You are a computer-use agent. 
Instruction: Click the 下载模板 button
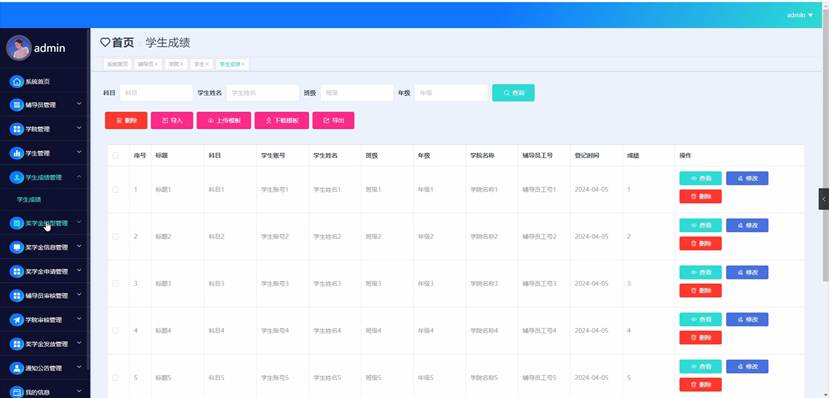(x=281, y=121)
